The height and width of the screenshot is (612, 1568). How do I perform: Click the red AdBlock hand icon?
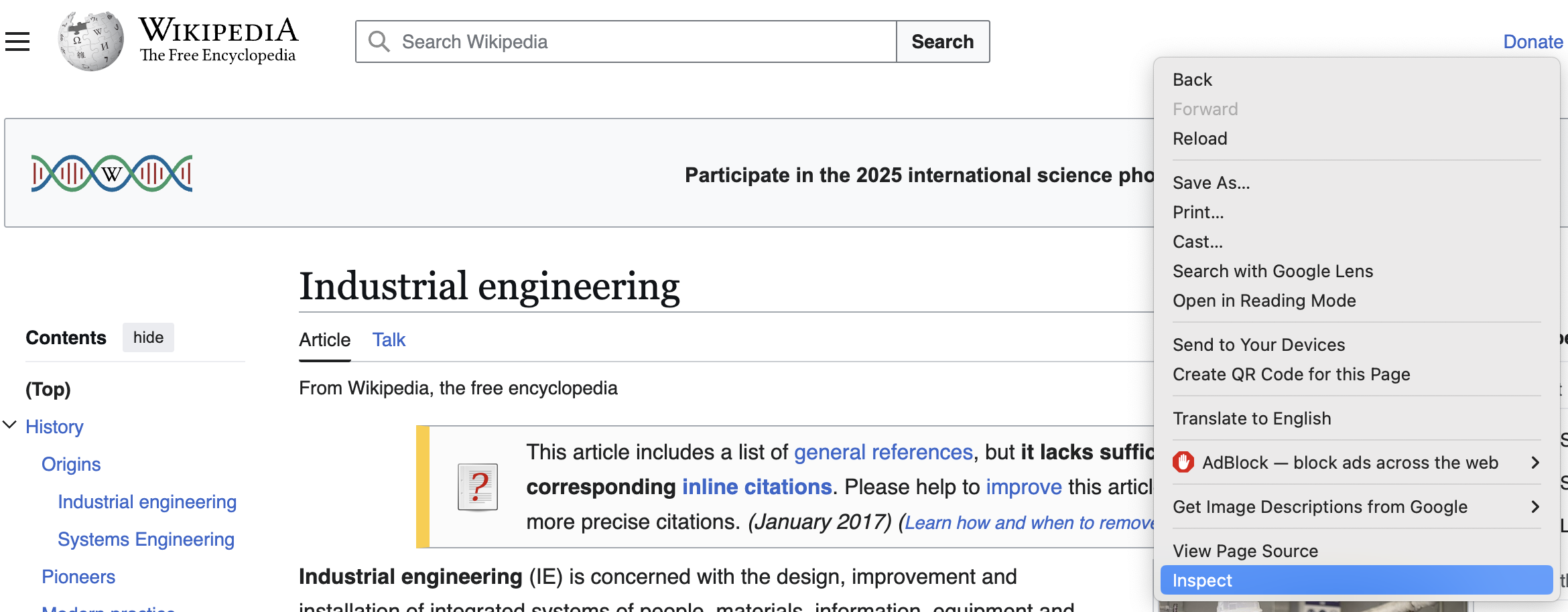pyautogui.click(x=1183, y=463)
